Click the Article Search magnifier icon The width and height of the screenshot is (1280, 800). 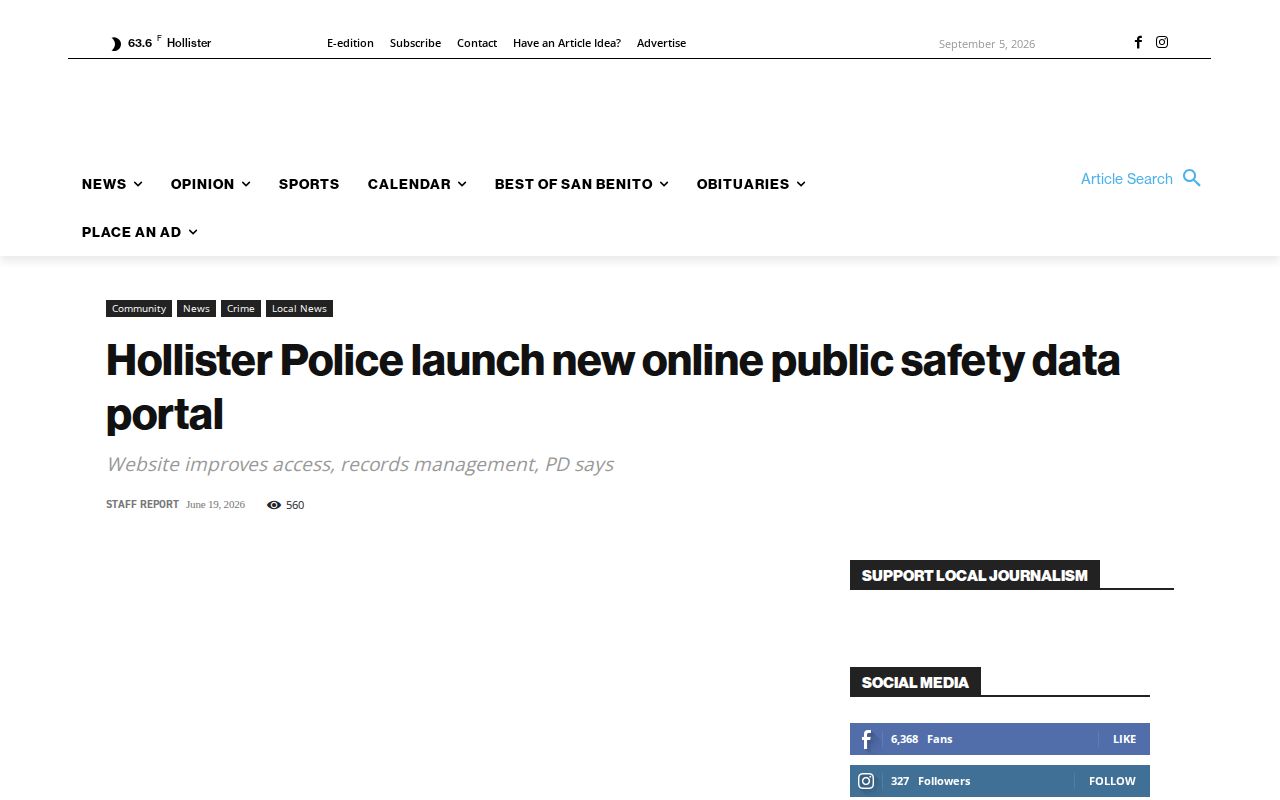[x=1191, y=178]
